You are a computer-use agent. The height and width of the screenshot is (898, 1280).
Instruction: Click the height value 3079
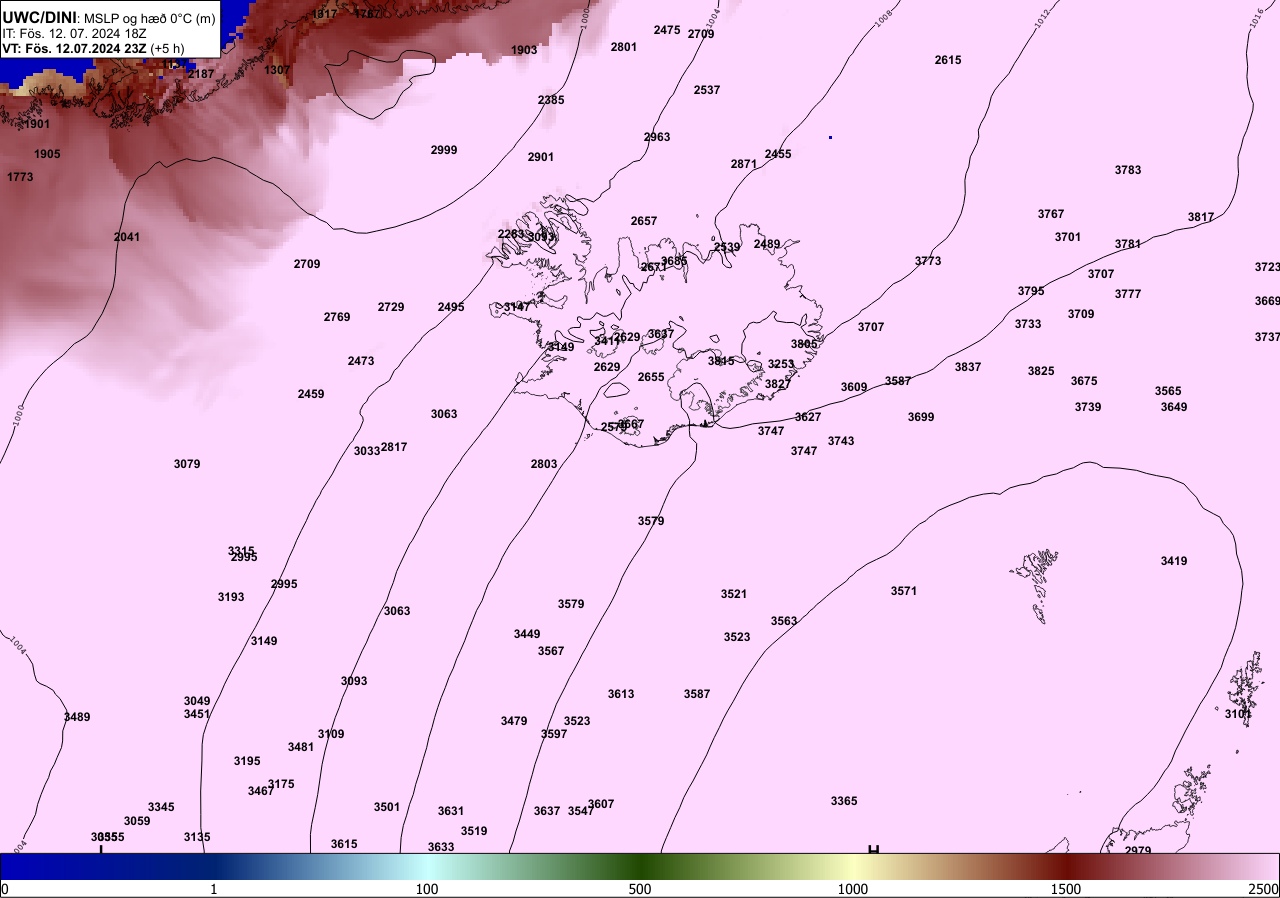tap(187, 464)
